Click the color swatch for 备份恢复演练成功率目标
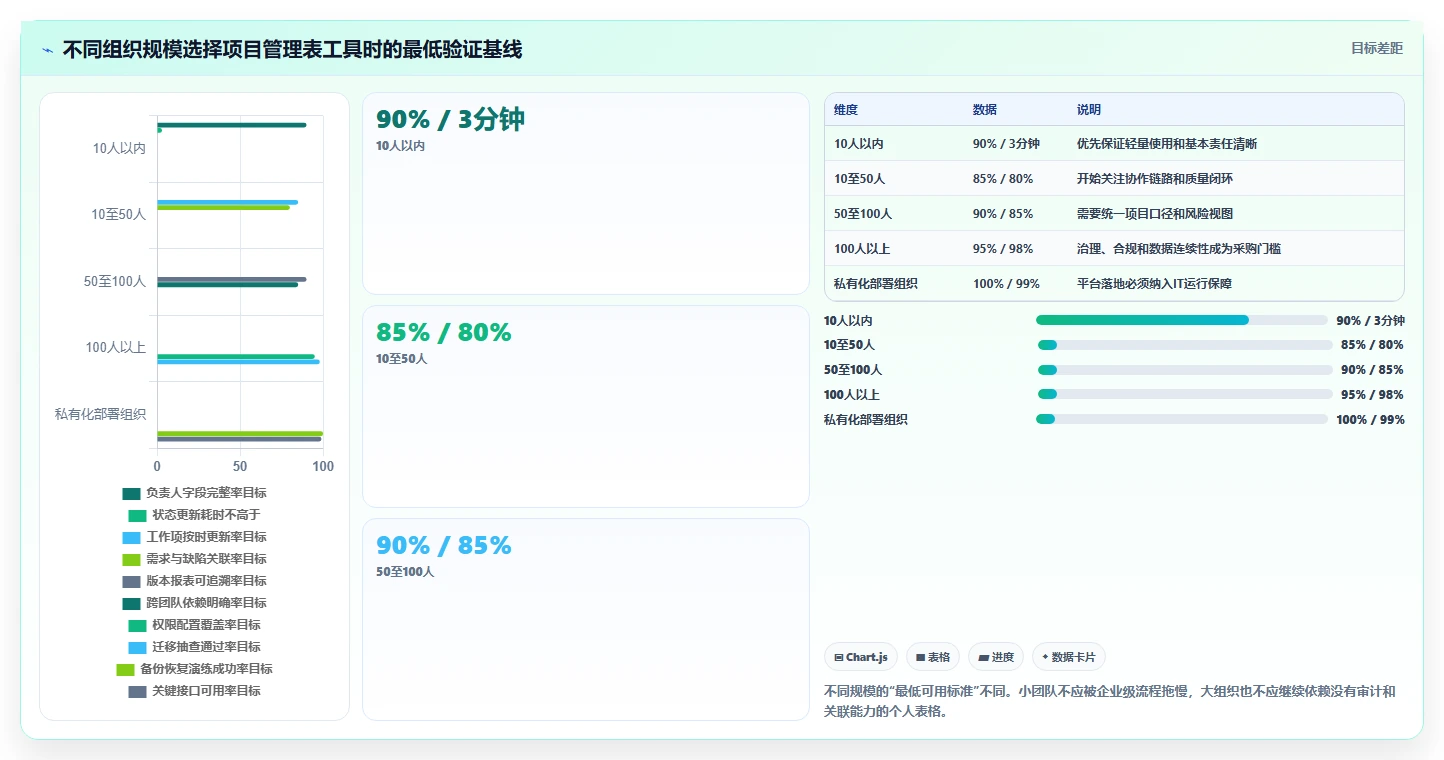The height and width of the screenshot is (760, 1444). point(125,669)
